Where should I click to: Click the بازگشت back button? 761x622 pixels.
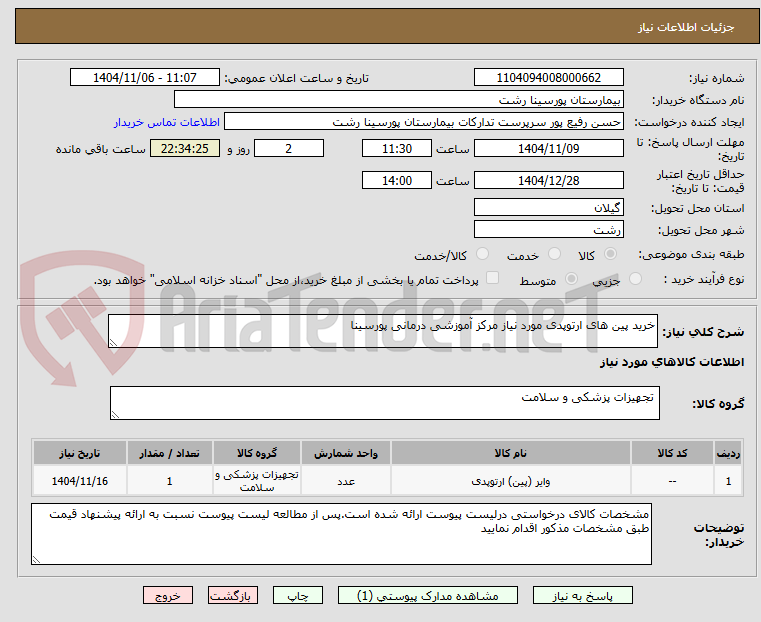(x=233, y=595)
